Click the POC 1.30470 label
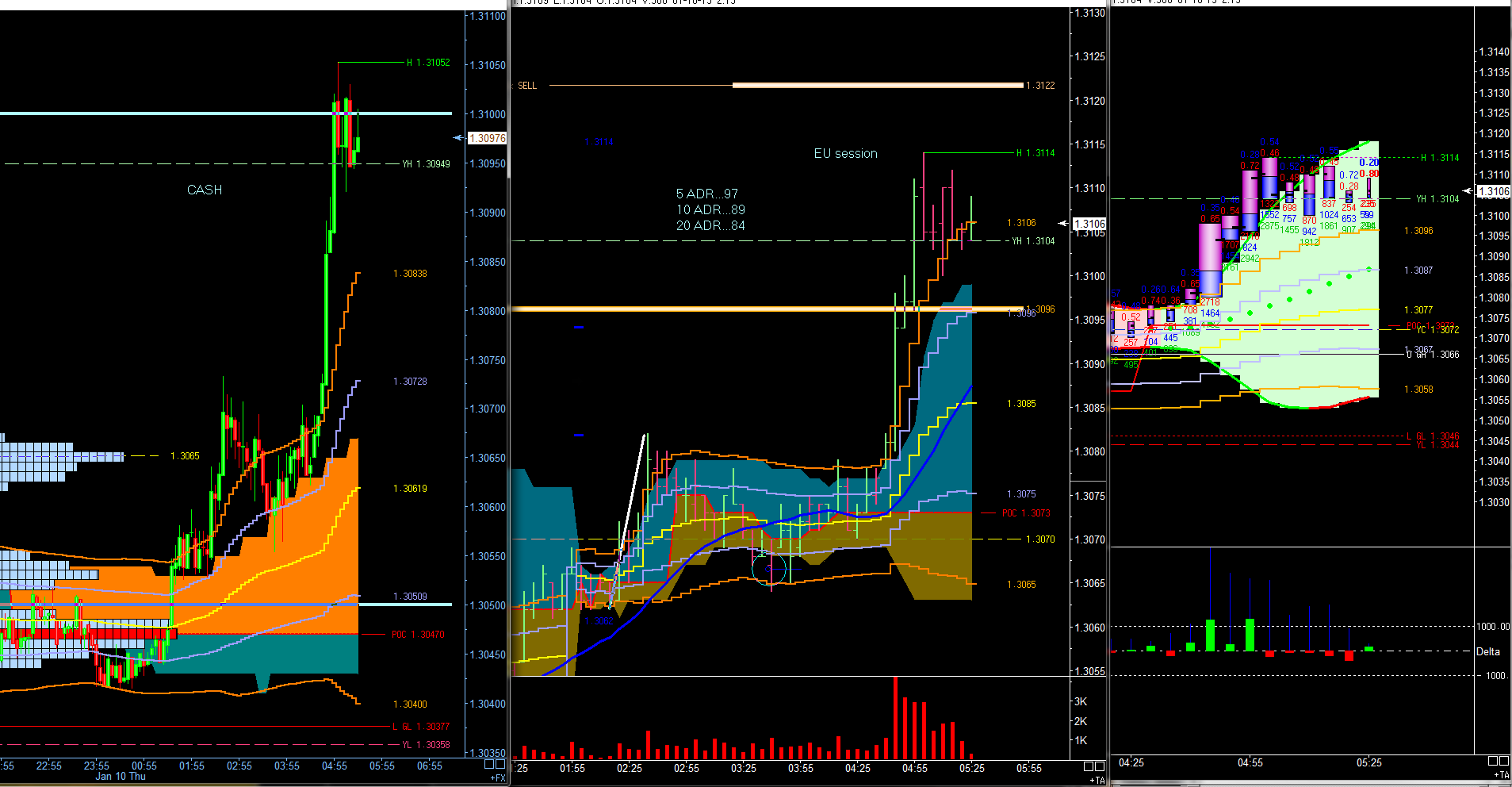This screenshot has width=1512, height=787. point(418,635)
